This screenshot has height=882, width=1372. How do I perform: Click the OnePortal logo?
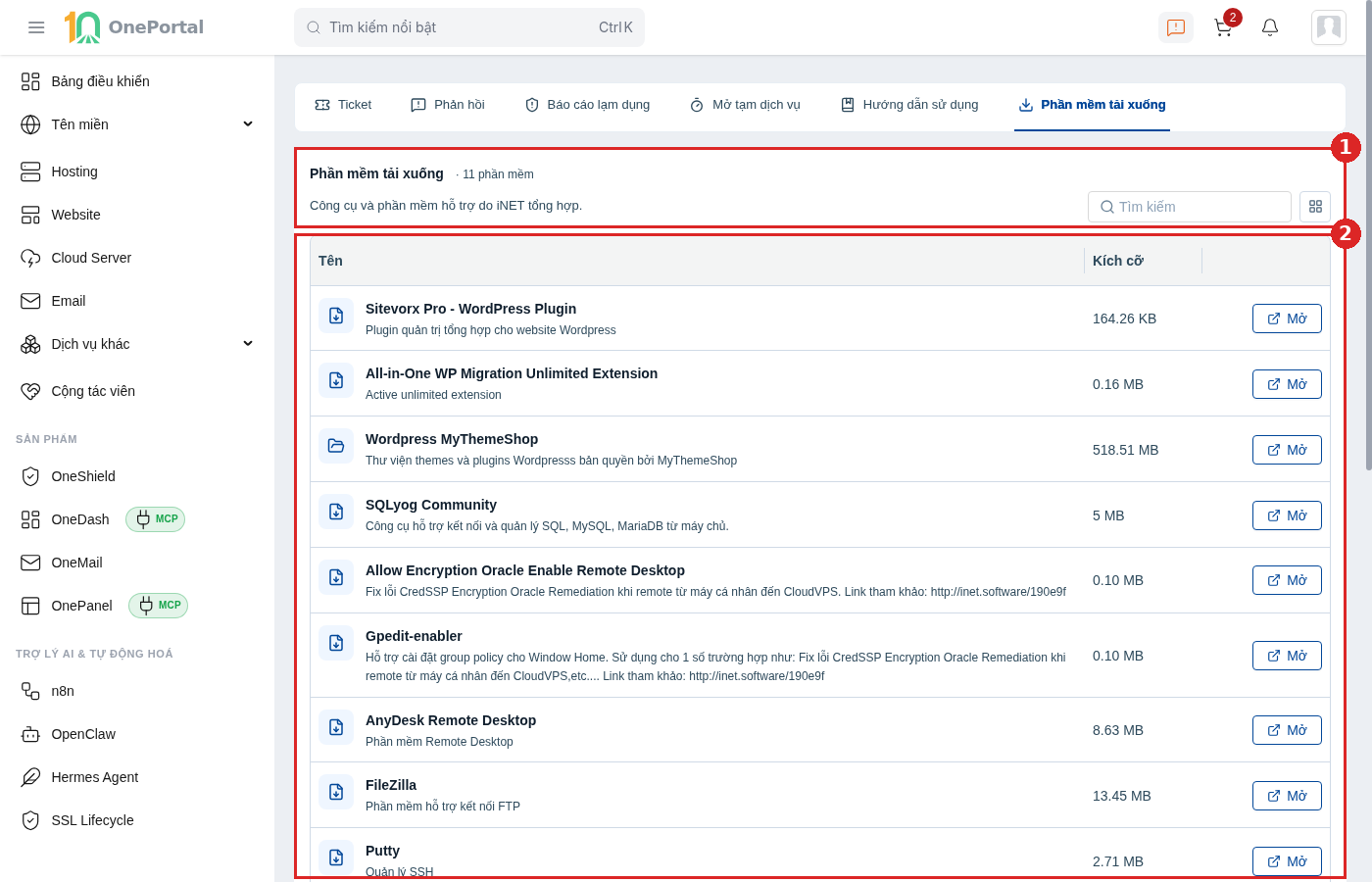(x=134, y=27)
